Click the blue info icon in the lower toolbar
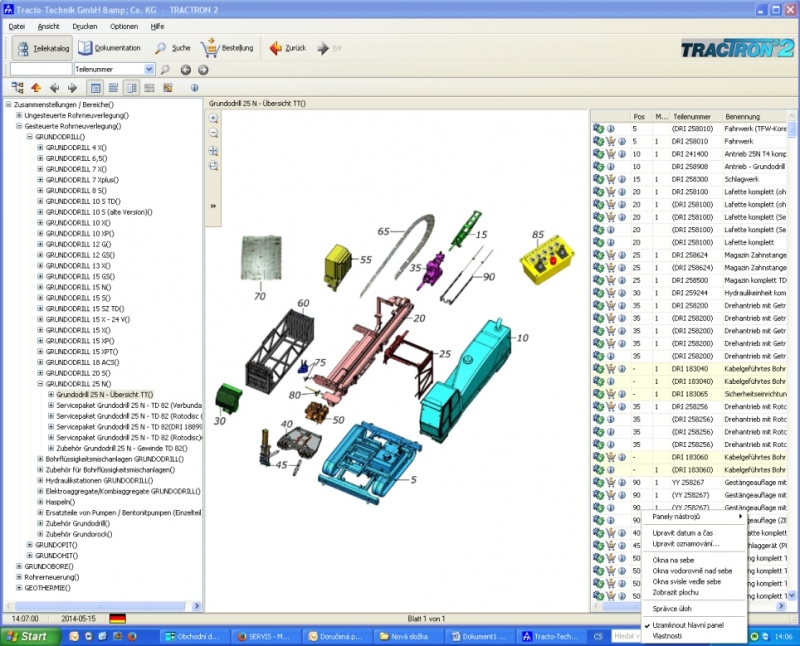The height and width of the screenshot is (646, 800). (x=194, y=88)
